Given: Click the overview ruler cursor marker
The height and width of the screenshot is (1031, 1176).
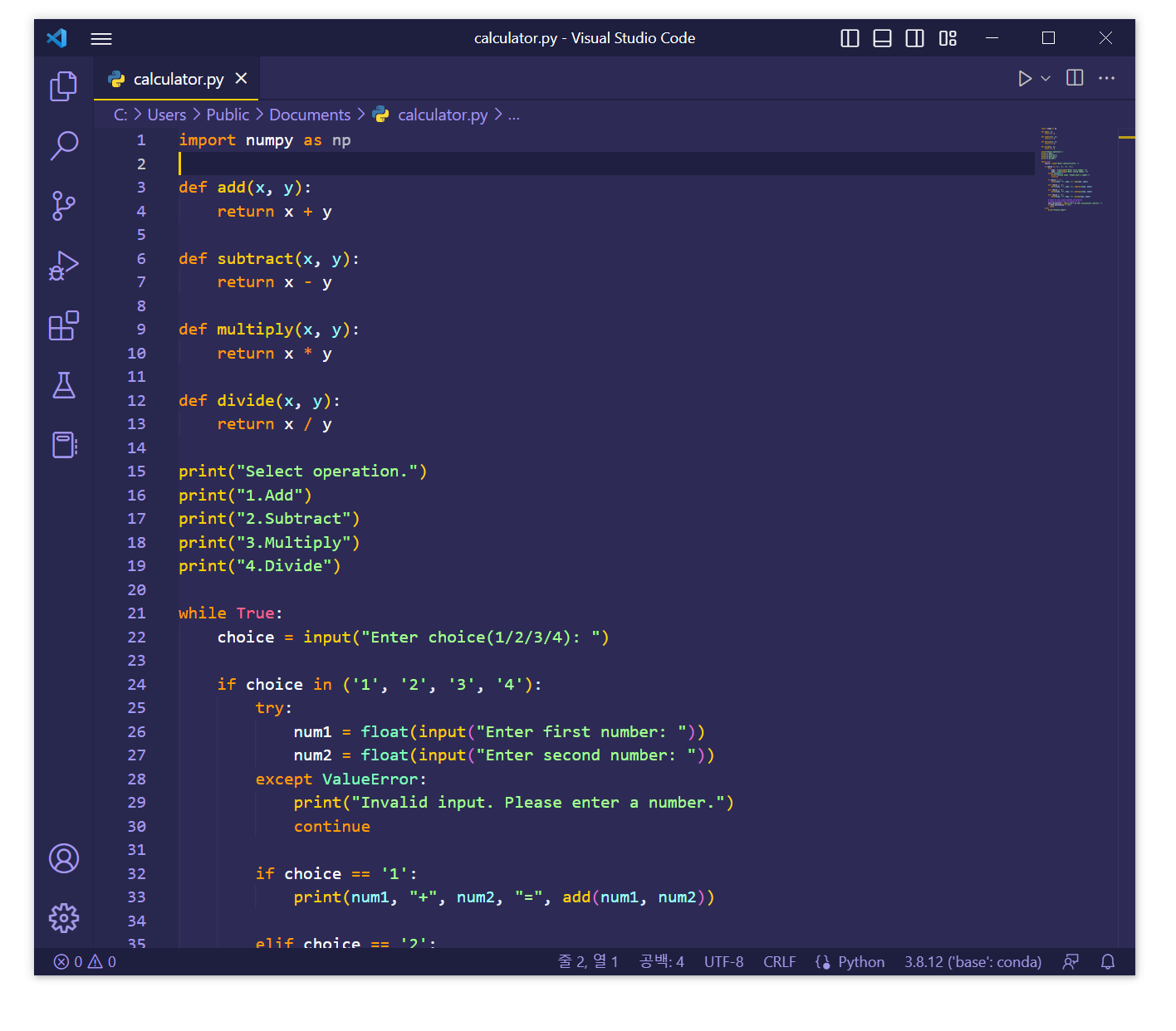Looking at the screenshot, I should 1126,136.
